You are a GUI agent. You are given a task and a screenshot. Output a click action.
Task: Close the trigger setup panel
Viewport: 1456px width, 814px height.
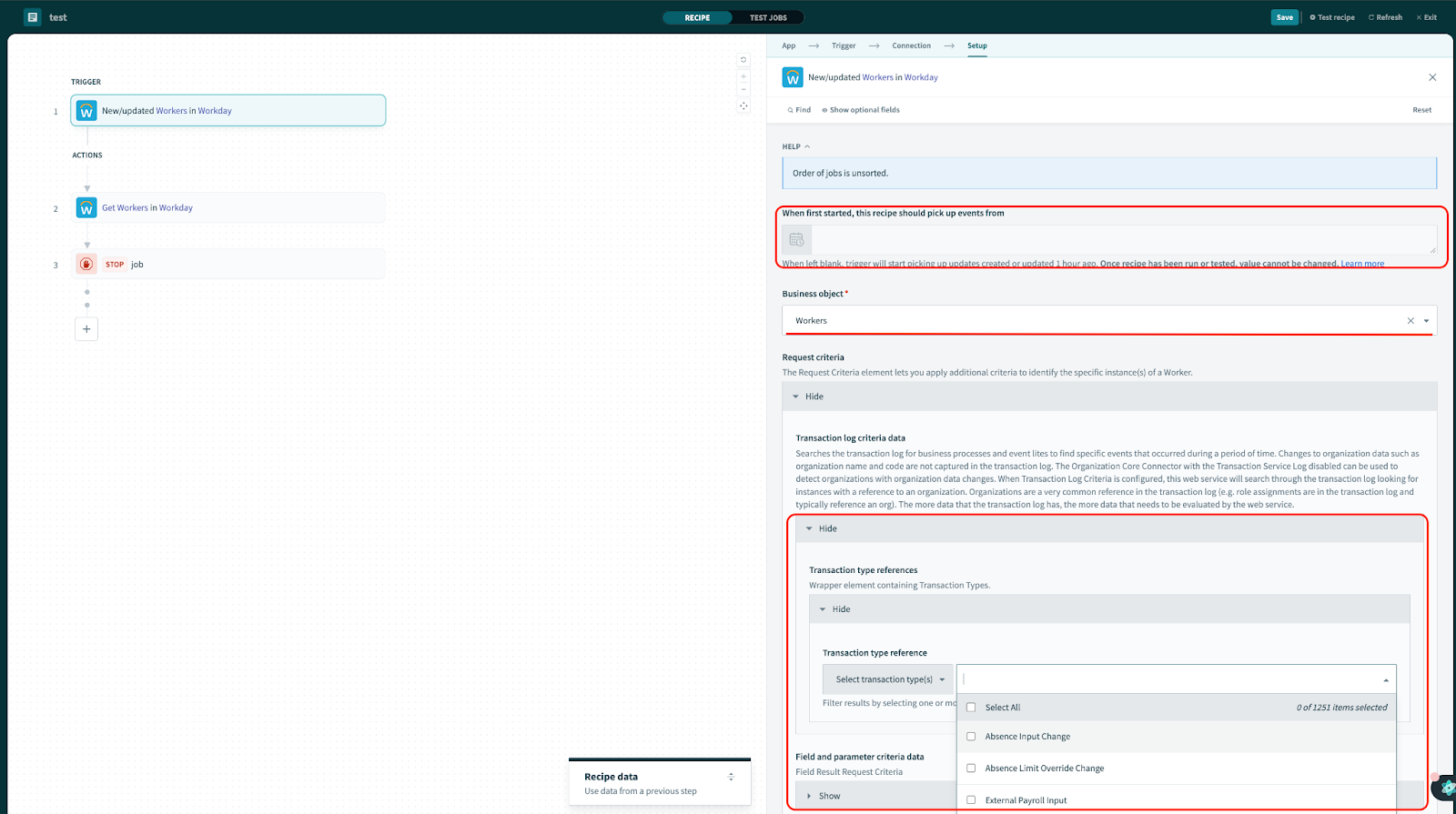[x=1432, y=77]
